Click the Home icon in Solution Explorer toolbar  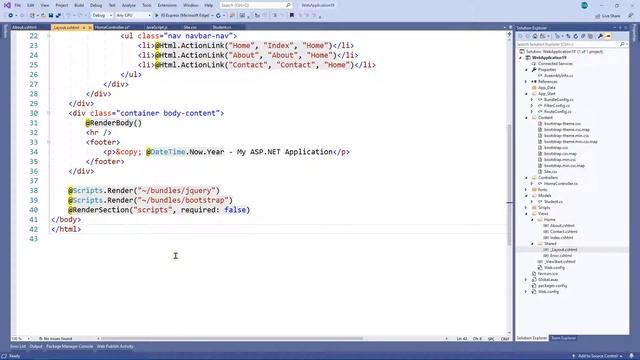coord(535,36)
